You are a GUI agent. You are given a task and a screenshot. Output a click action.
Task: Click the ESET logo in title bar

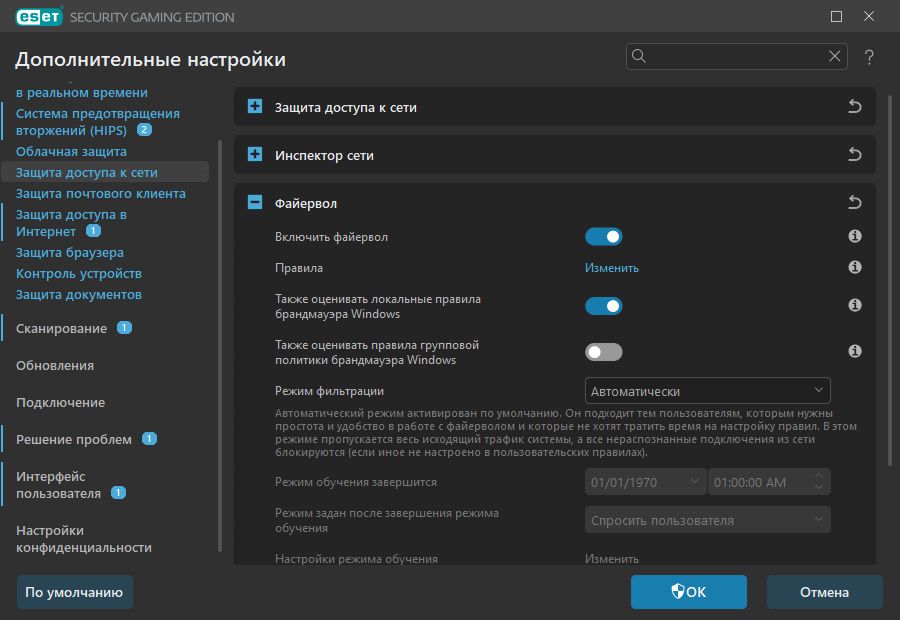(x=39, y=17)
